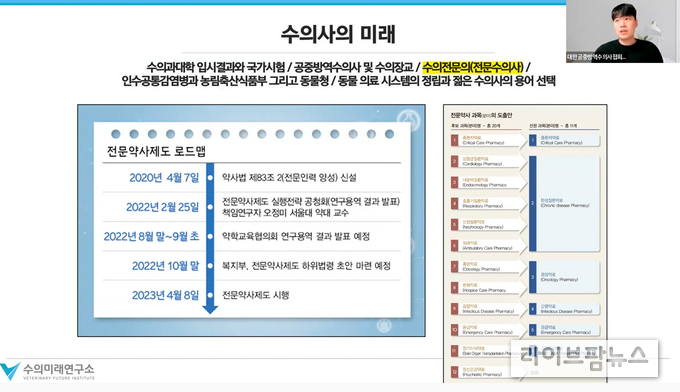Select the yellow highlighted '수의전문의(전문수의사)' text
The width and height of the screenshot is (680, 392).
point(473,67)
